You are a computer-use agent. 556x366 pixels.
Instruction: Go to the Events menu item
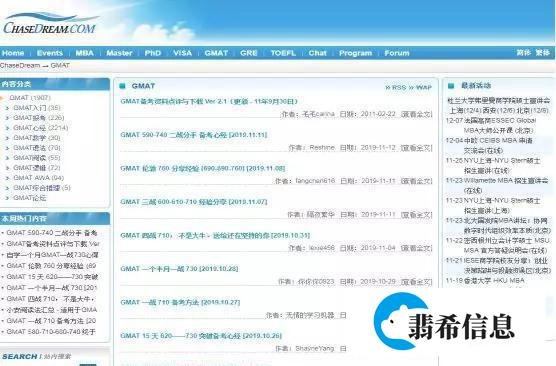(50, 53)
